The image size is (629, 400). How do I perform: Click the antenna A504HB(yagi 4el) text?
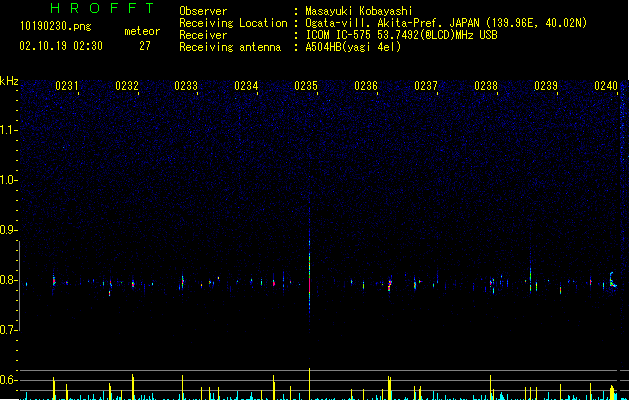coord(353,47)
